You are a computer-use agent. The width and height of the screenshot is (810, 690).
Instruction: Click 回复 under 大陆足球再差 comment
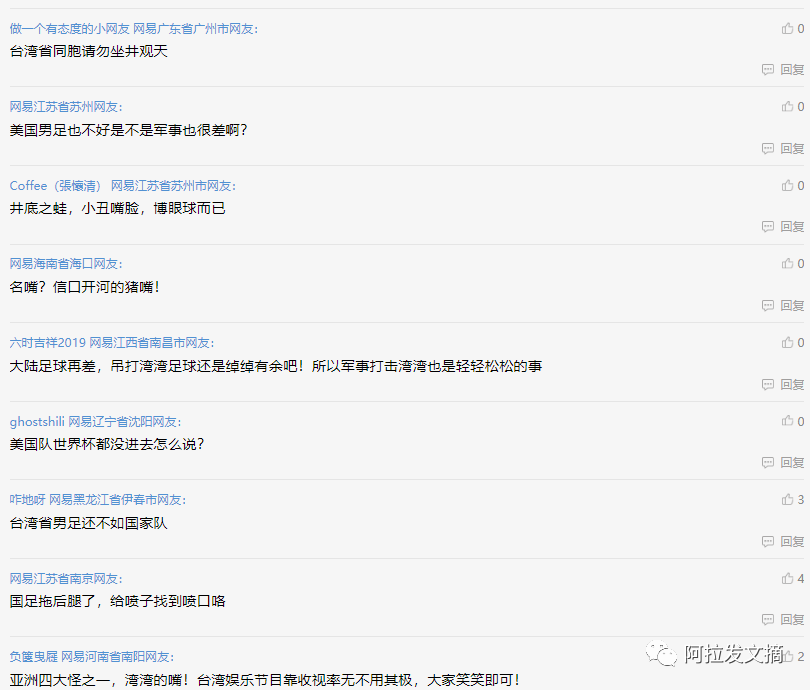click(783, 384)
